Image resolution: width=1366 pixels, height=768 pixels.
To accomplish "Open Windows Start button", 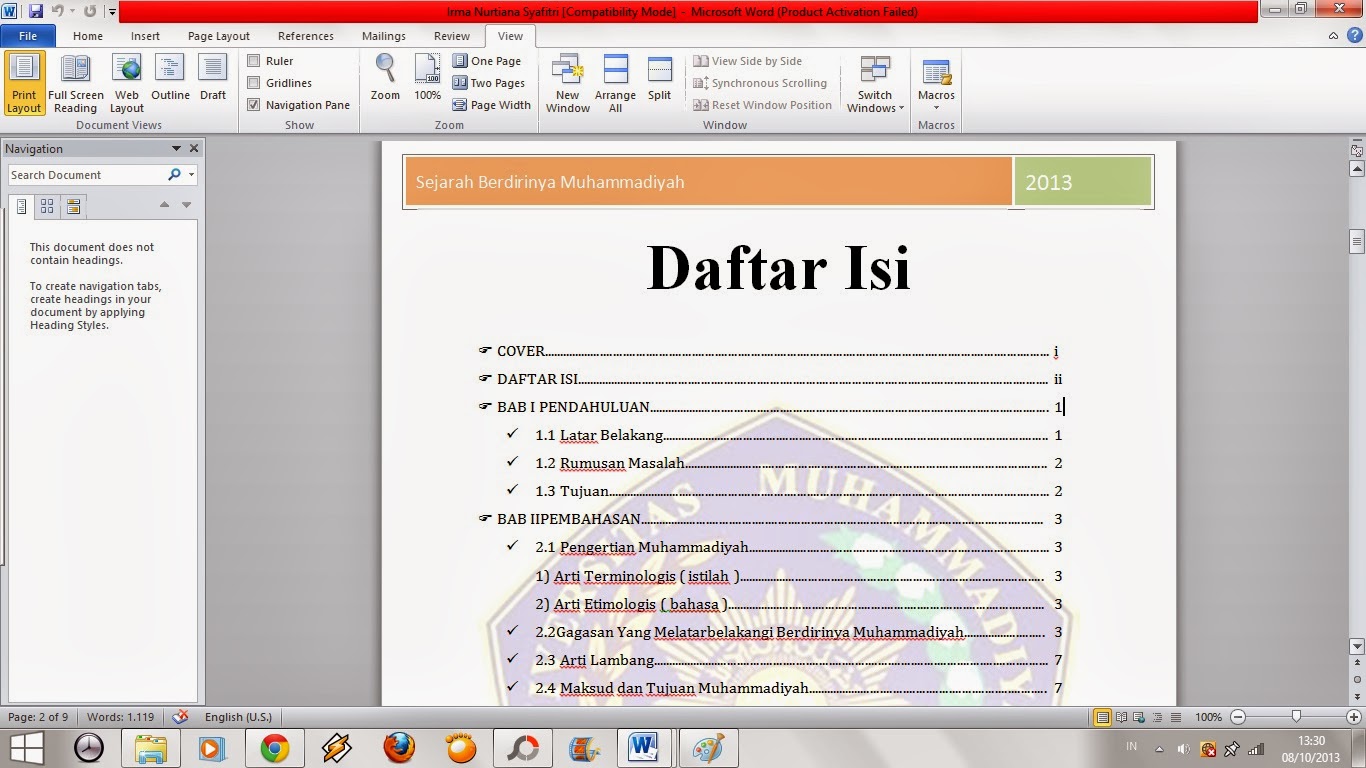I will (26, 748).
